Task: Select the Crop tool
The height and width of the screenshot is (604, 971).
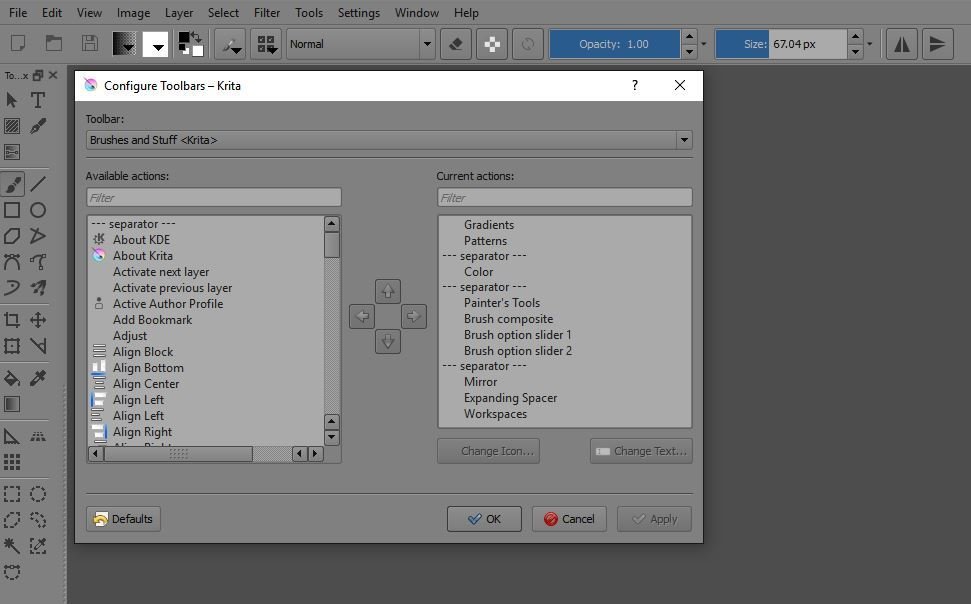Action: click(x=12, y=320)
